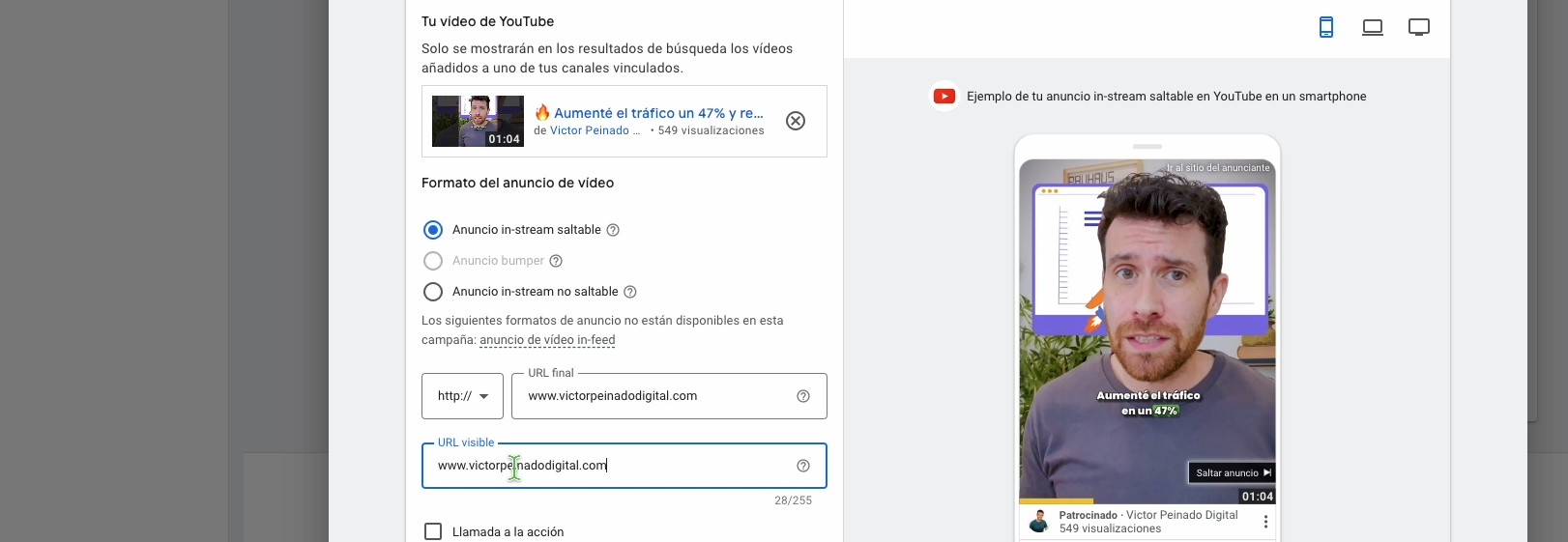
Task: Click anuncio de vídeo in-feed link
Action: (x=547, y=340)
